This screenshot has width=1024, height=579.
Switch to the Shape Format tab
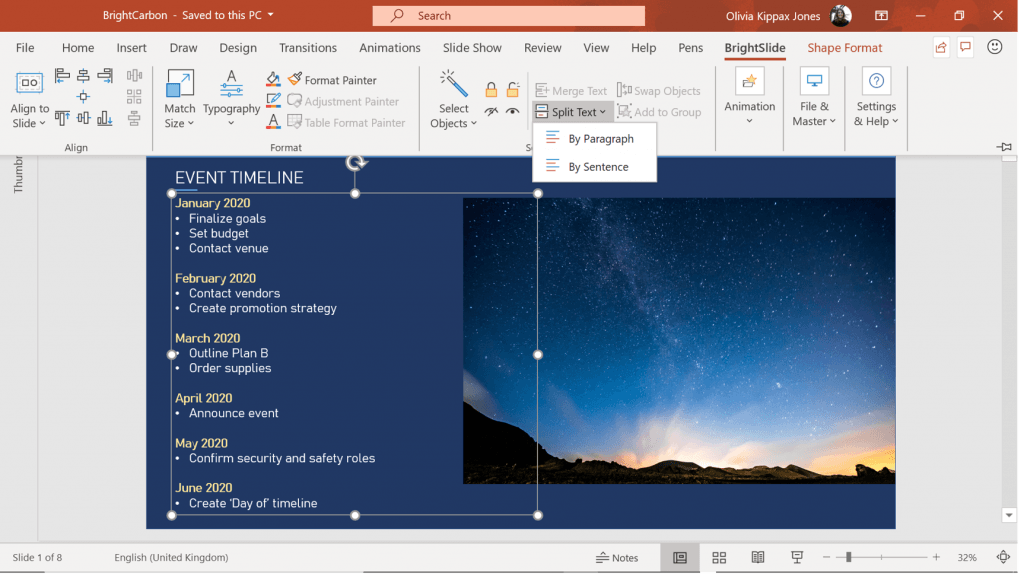pos(844,47)
